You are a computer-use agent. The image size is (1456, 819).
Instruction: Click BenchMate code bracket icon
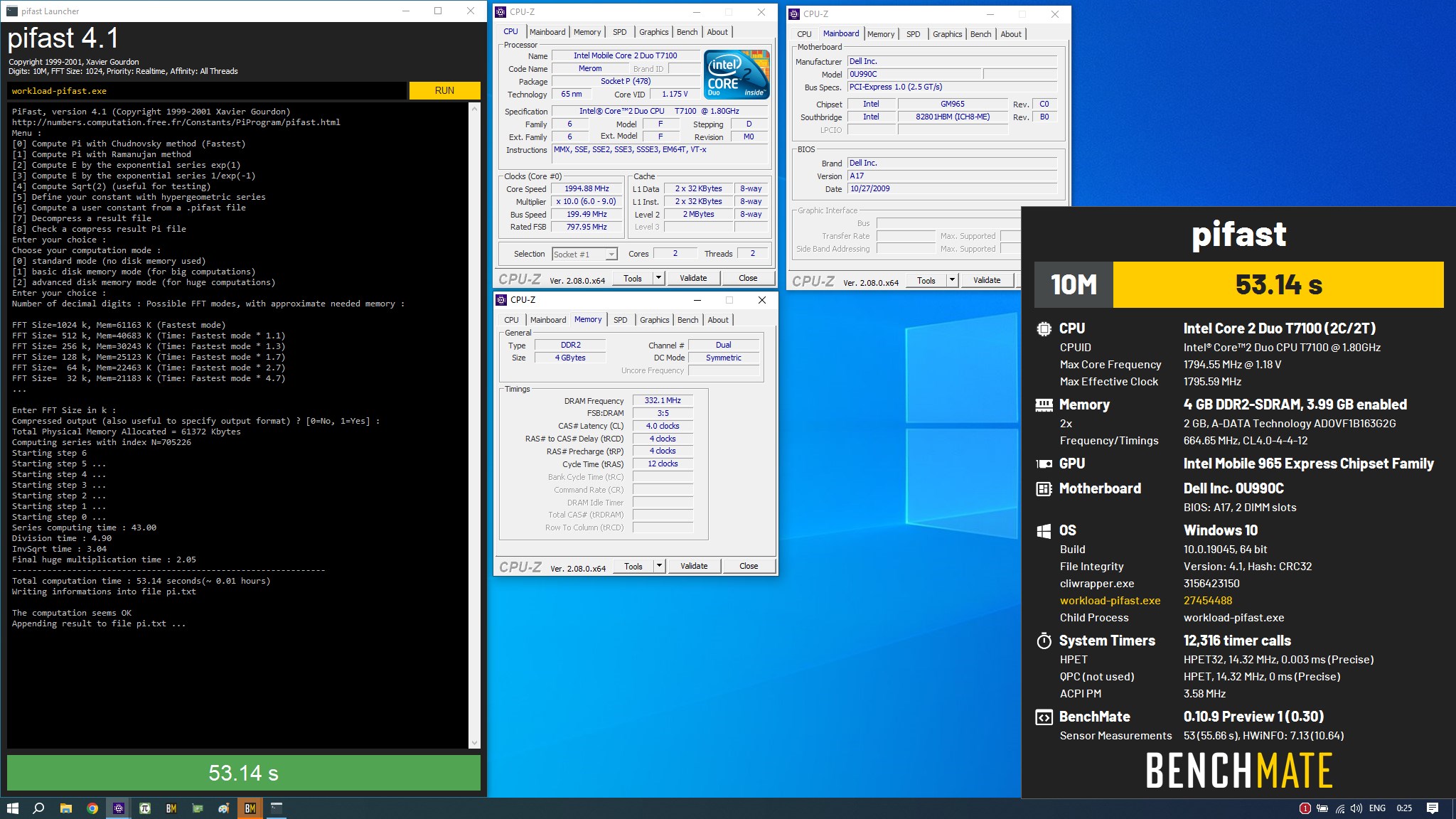coord(1044,717)
